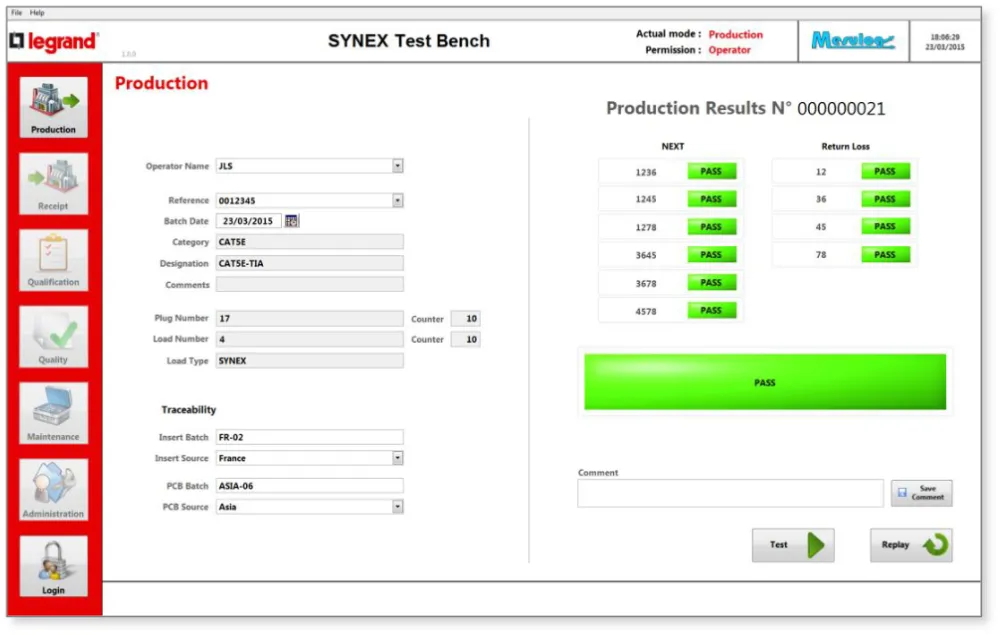This screenshot has height=635, width=1000.
Task: Open the Quality checkmark icon
Action: click(x=54, y=337)
